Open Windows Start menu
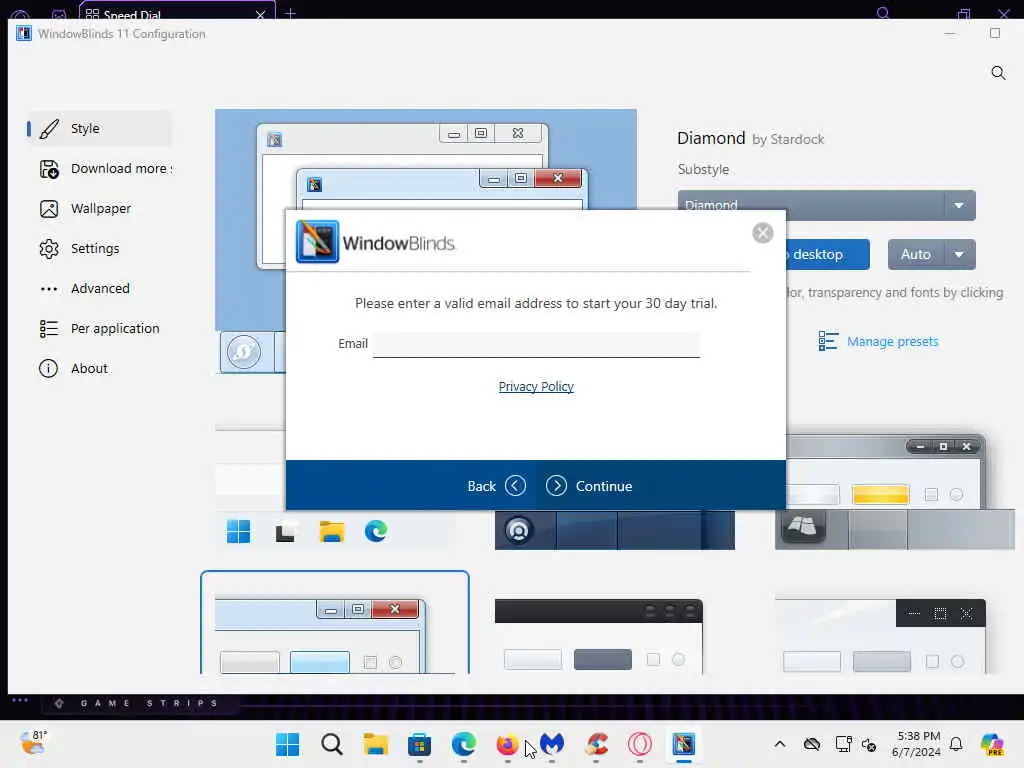The image size is (1024, 768). (287, 744)
